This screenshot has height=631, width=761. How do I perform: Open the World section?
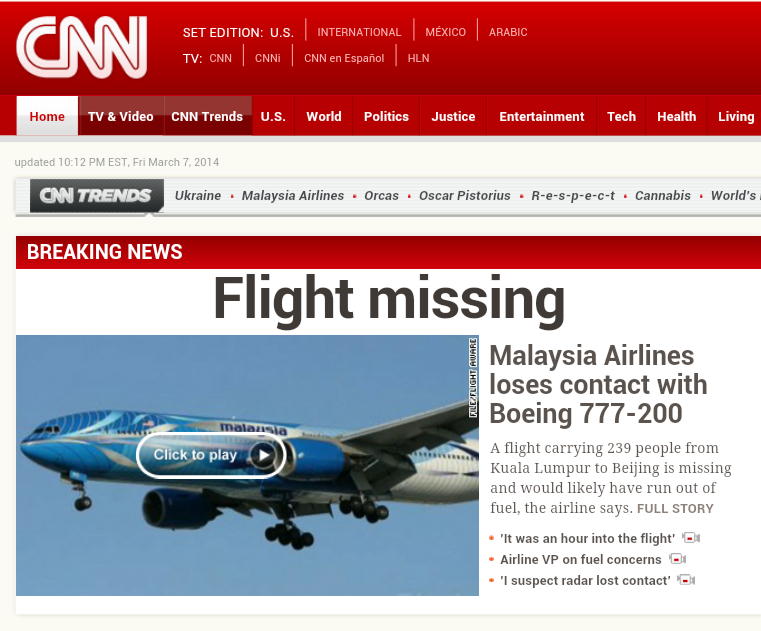click(324, 116)
